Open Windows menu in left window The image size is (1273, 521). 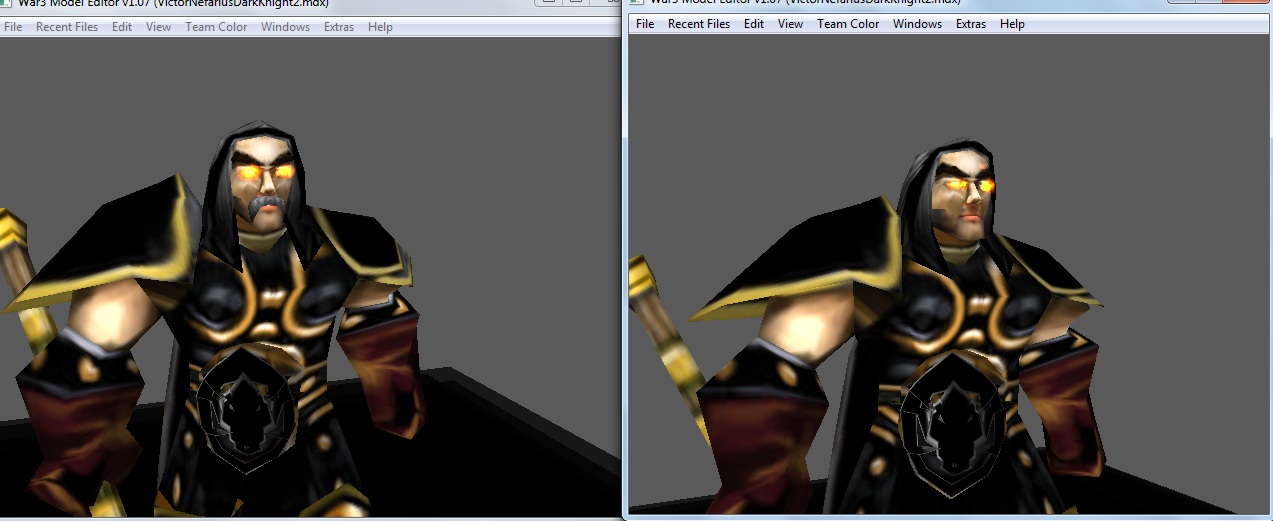coord(285,27)
